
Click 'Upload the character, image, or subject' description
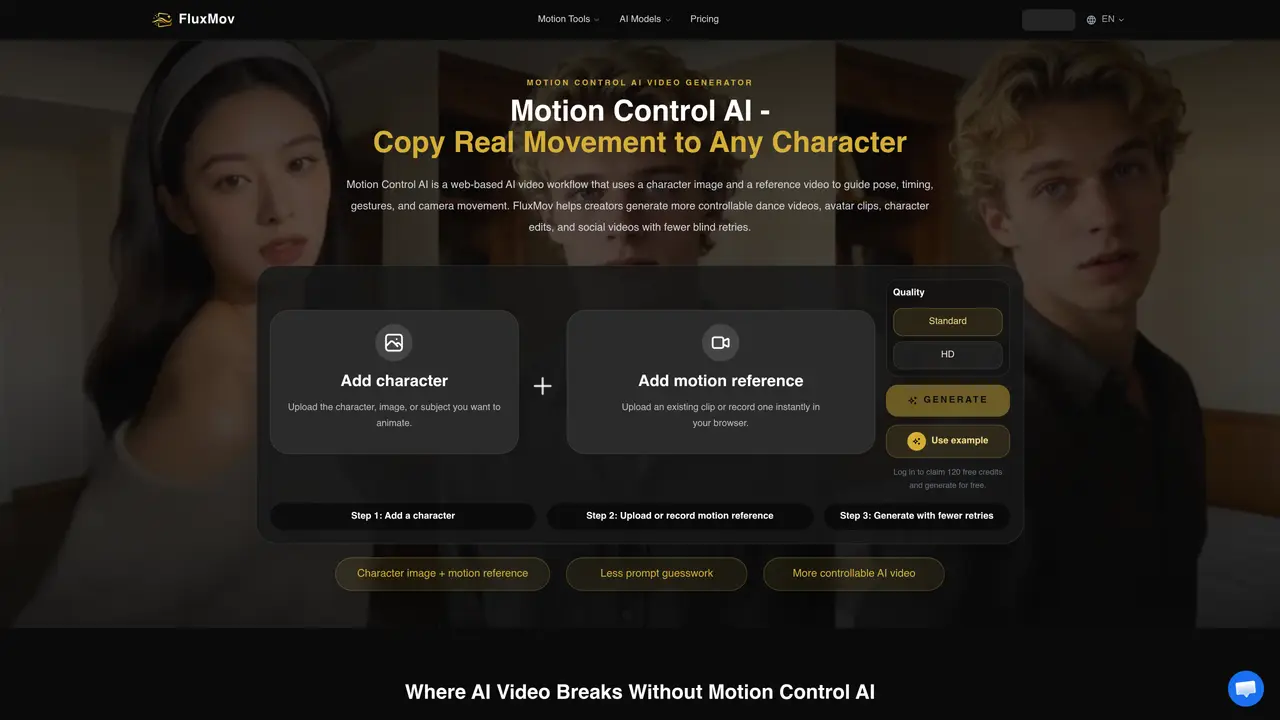pos(394,415)
